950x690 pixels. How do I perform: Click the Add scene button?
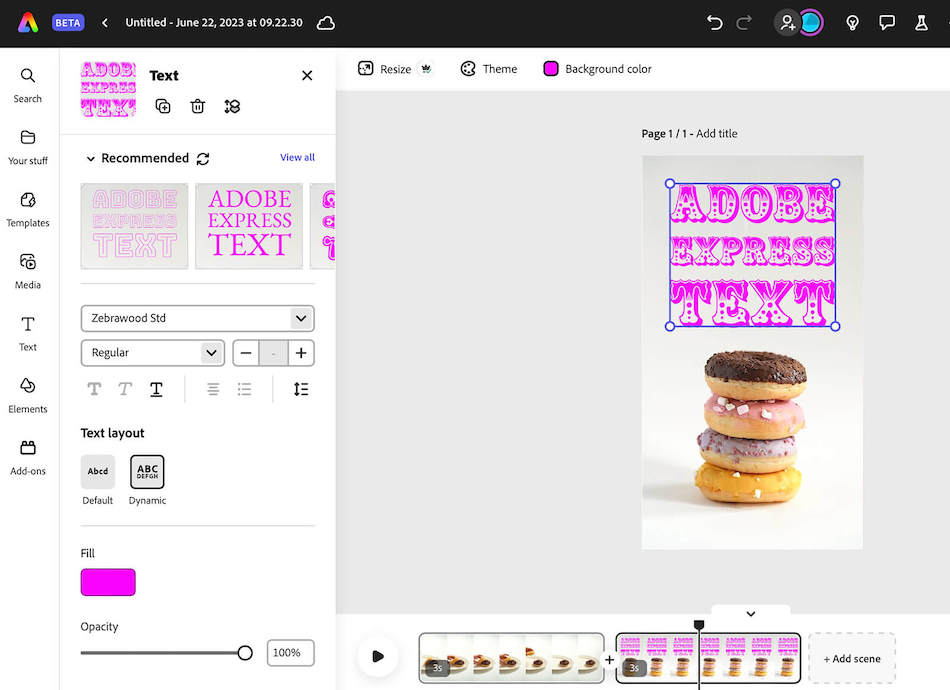(851, 658)
